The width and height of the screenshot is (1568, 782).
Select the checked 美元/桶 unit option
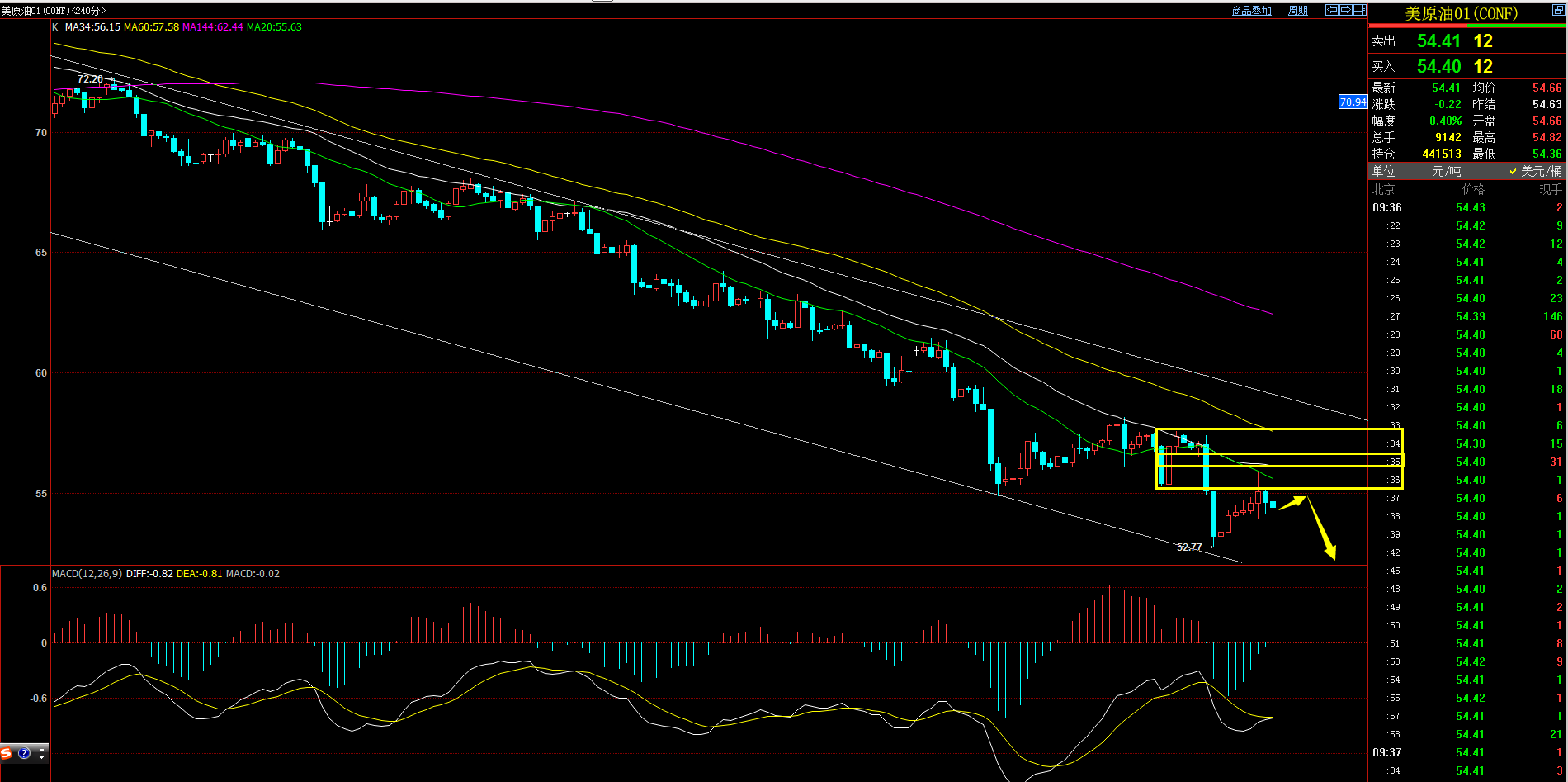pos(1535,171)
